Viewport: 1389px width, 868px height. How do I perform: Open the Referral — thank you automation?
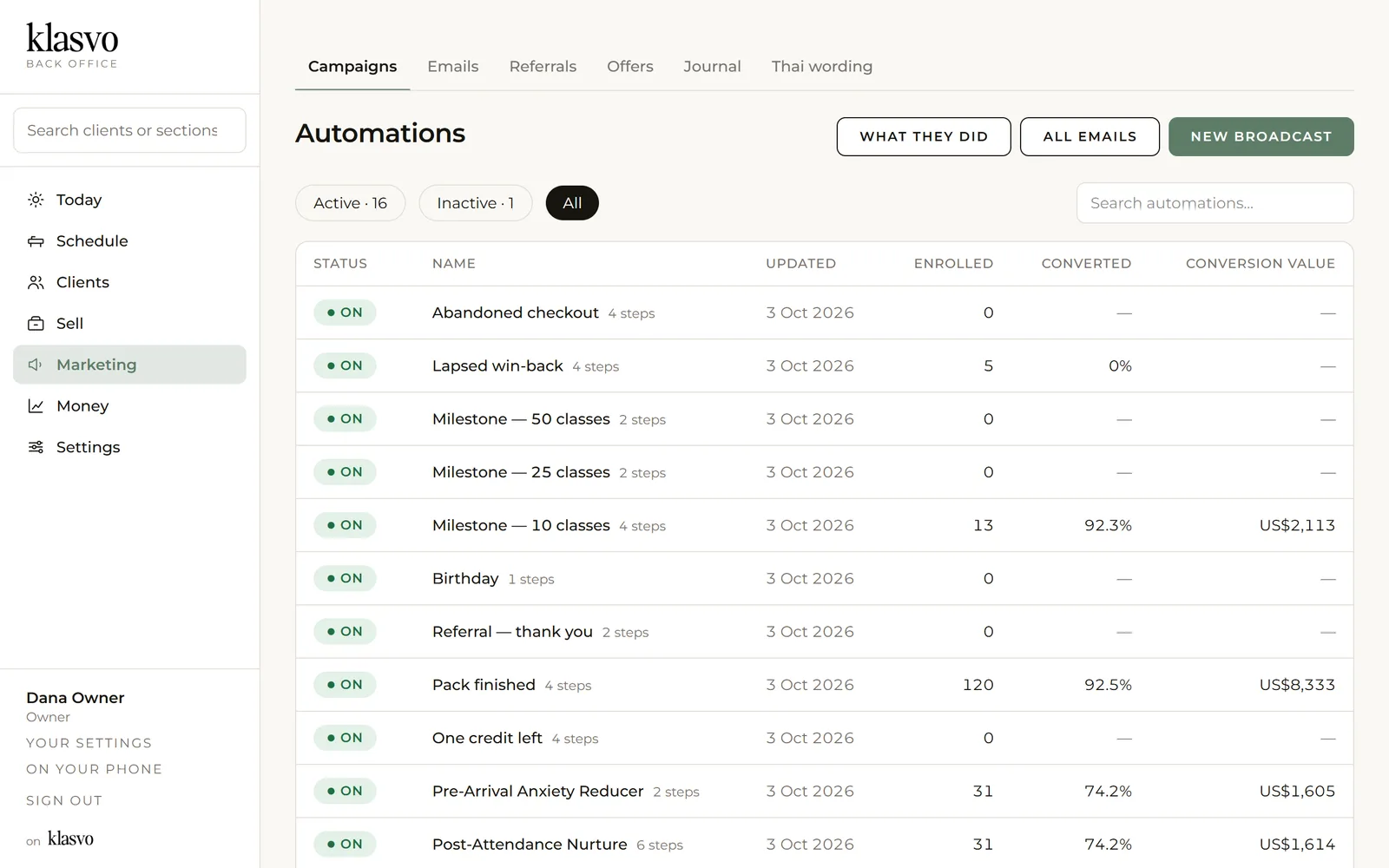512,632
